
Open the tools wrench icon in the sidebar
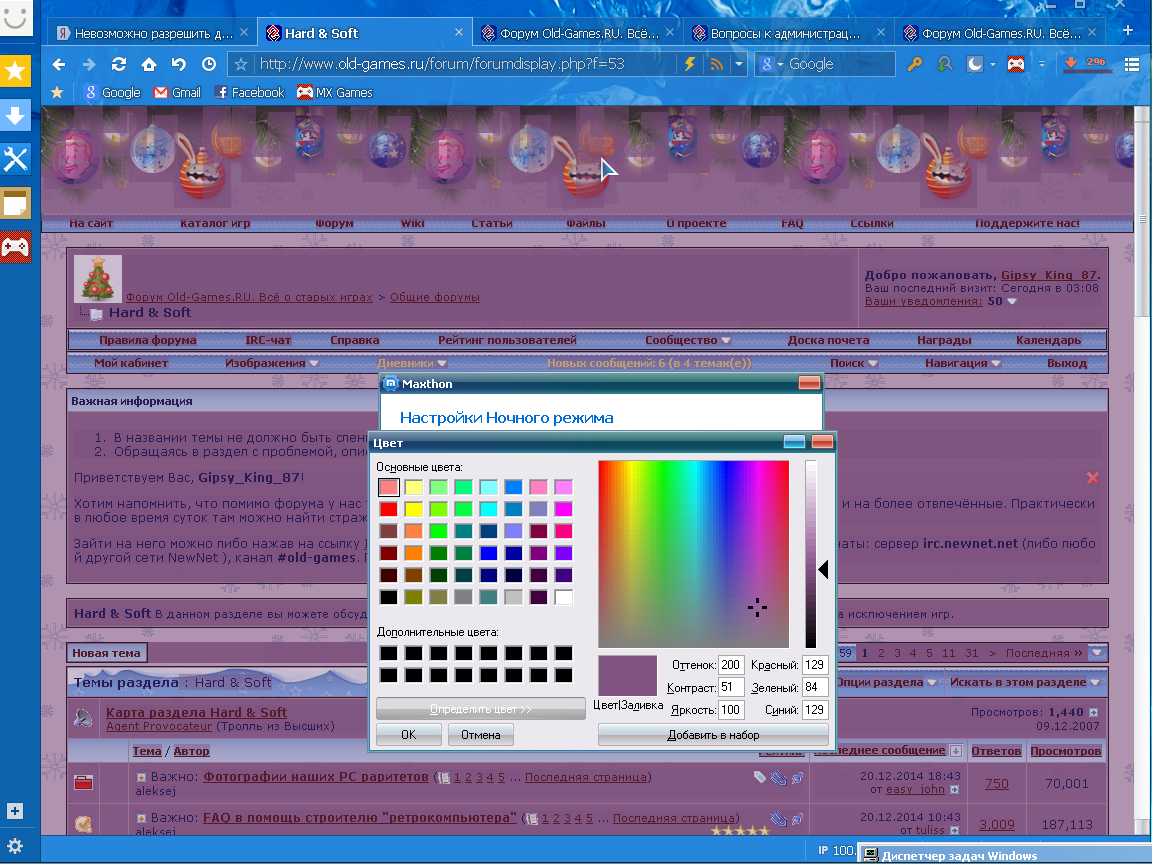[x=15, y=159]
